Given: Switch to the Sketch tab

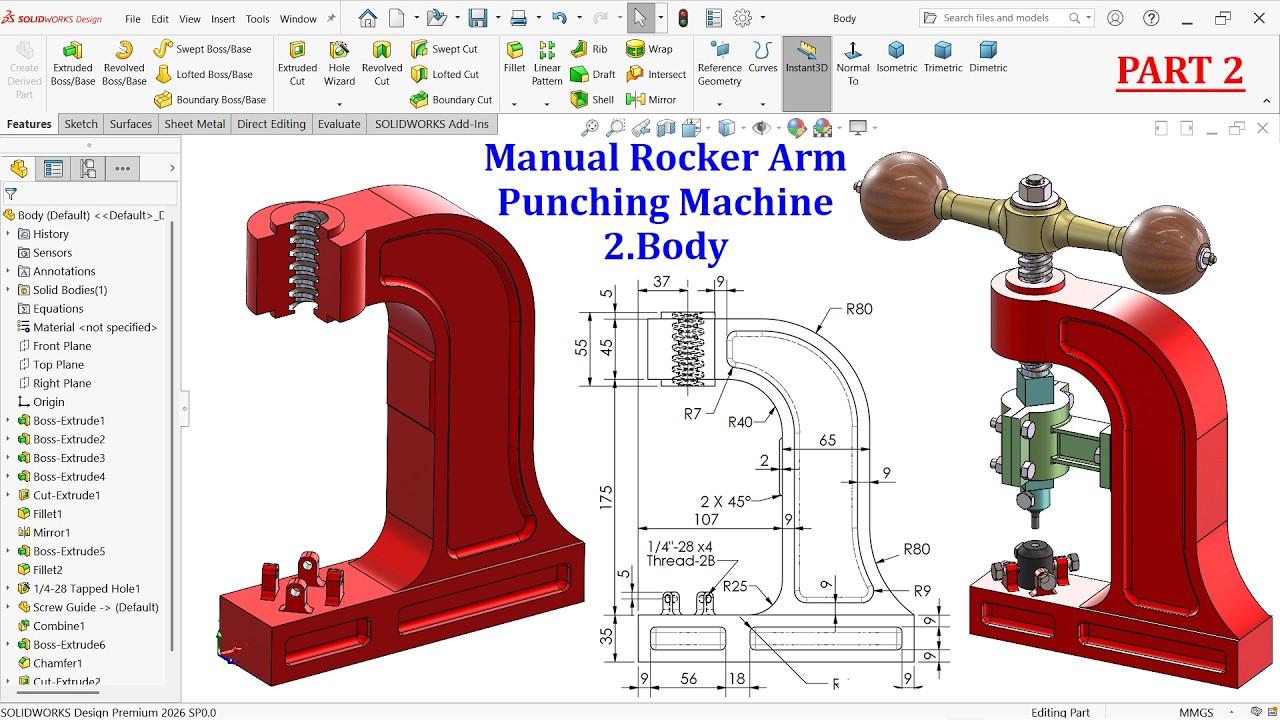Looking at the screenshot, I should pyautogui.click(x=81, y=124).
